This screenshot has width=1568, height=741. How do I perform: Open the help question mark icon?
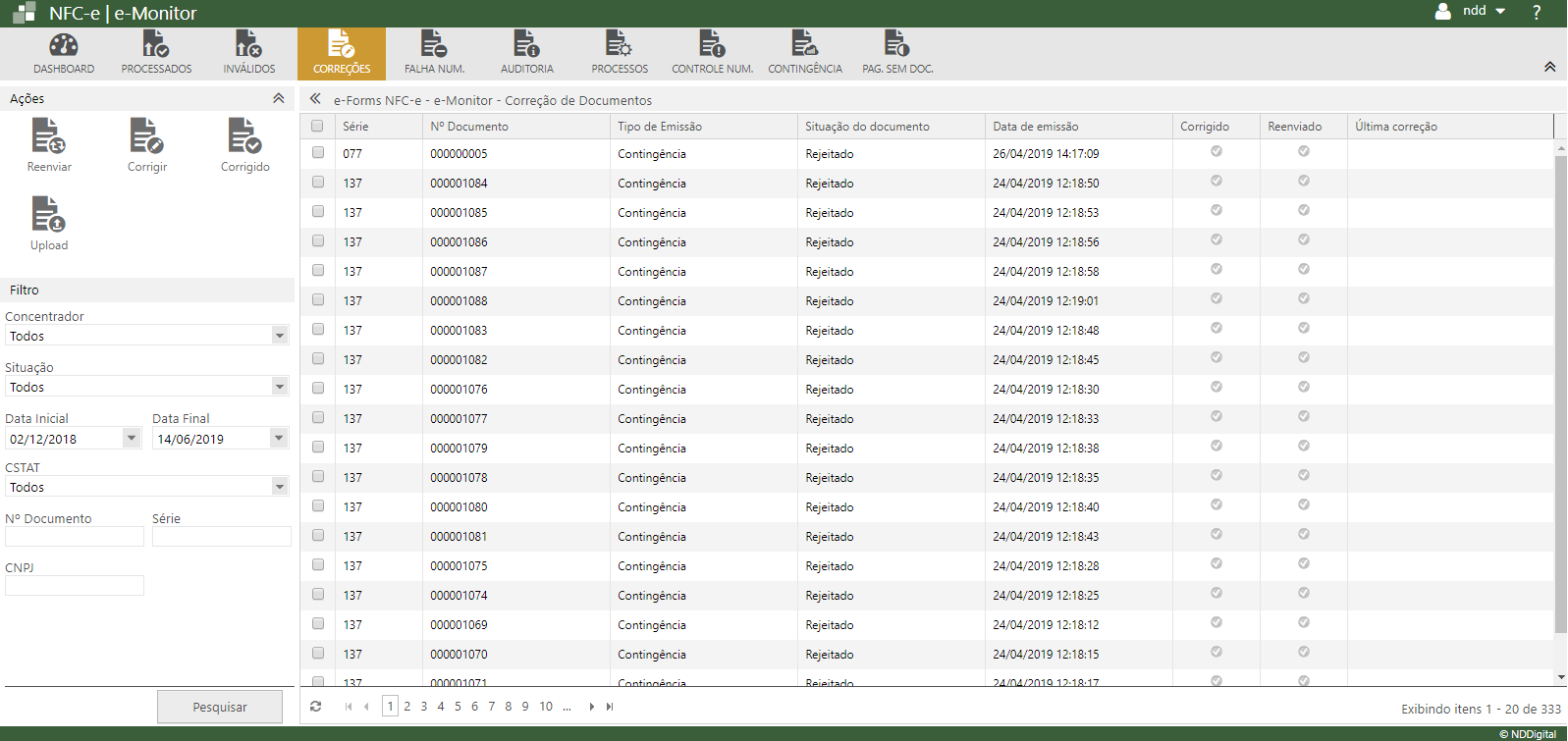coord(1537,12)
